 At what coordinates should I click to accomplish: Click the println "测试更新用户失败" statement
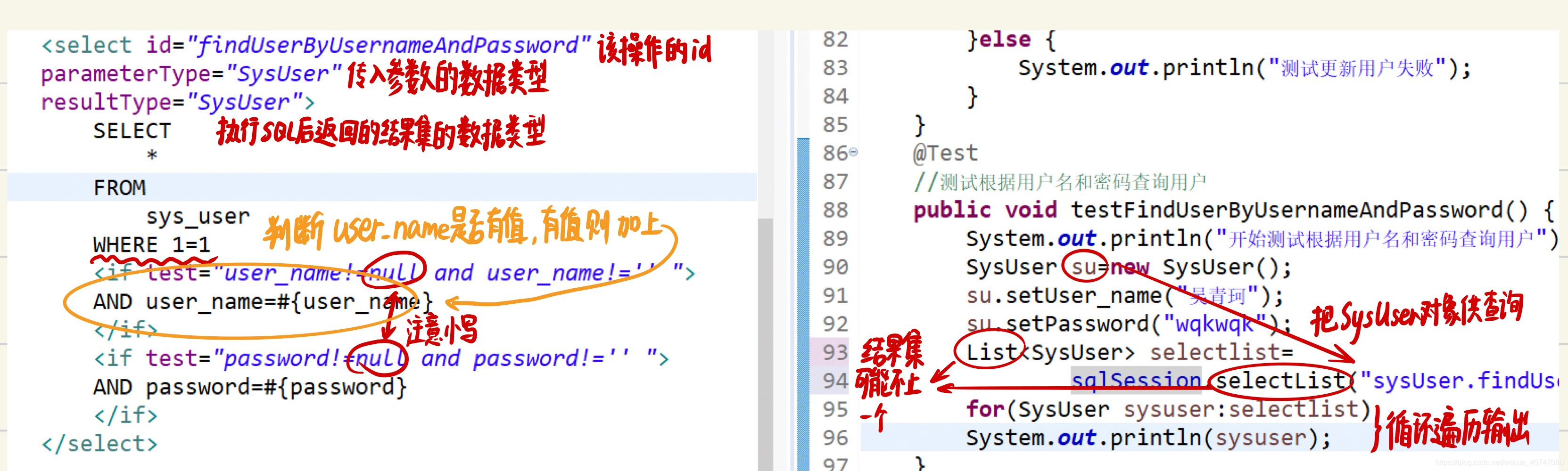click(1245, 68)
